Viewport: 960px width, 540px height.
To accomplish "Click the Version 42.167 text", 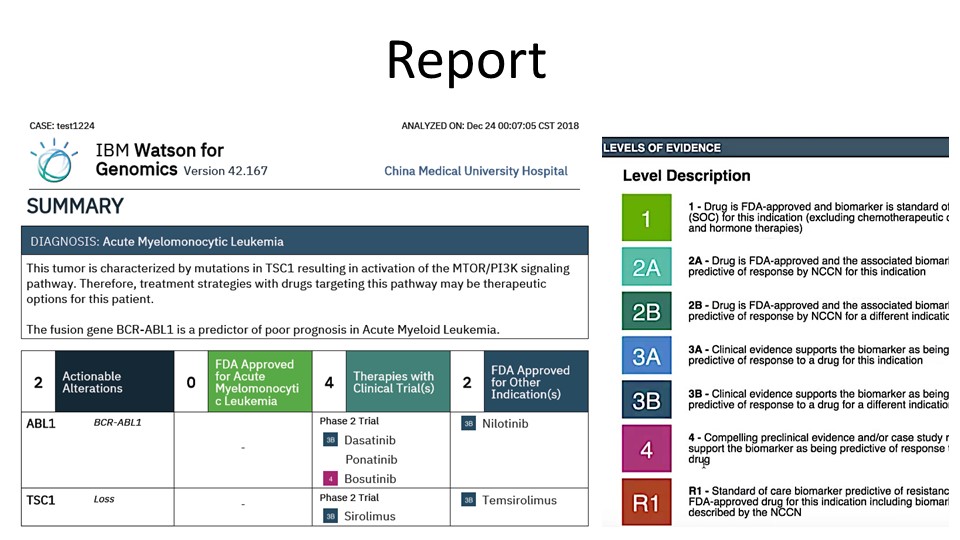I will click(x=225, y=171).
